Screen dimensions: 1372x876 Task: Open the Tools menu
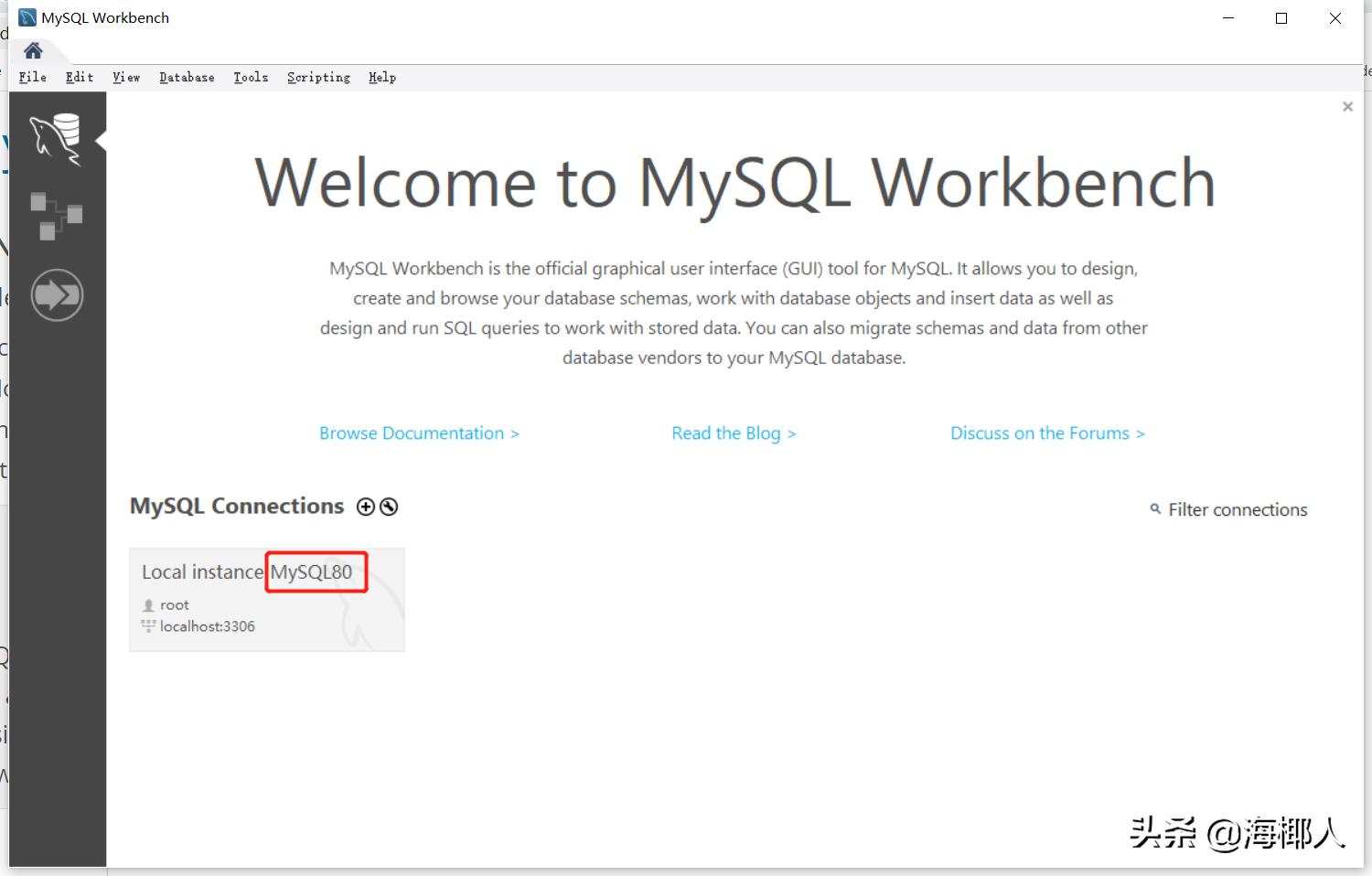[251, 78]
